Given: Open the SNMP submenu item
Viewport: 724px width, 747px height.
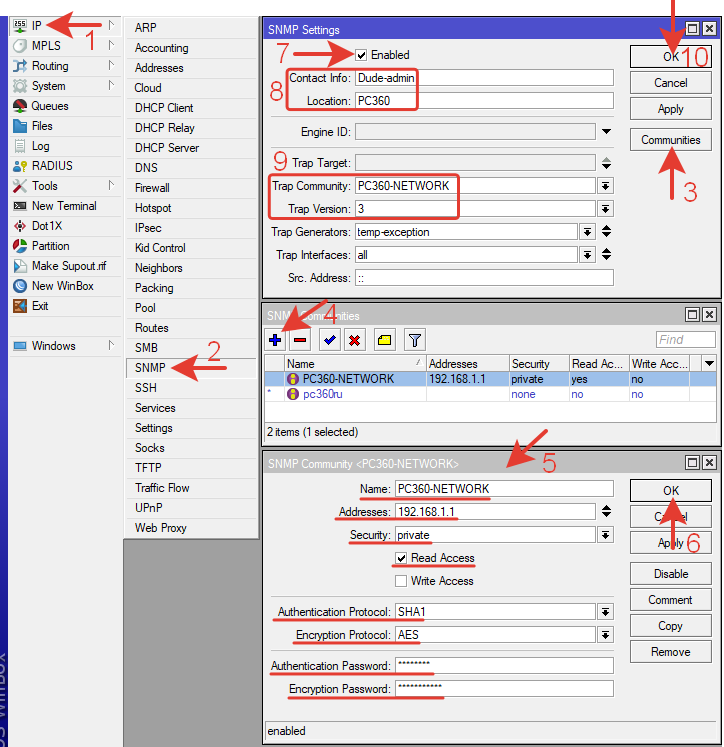Looking at the screenshot, I should (x=191, y=368).
